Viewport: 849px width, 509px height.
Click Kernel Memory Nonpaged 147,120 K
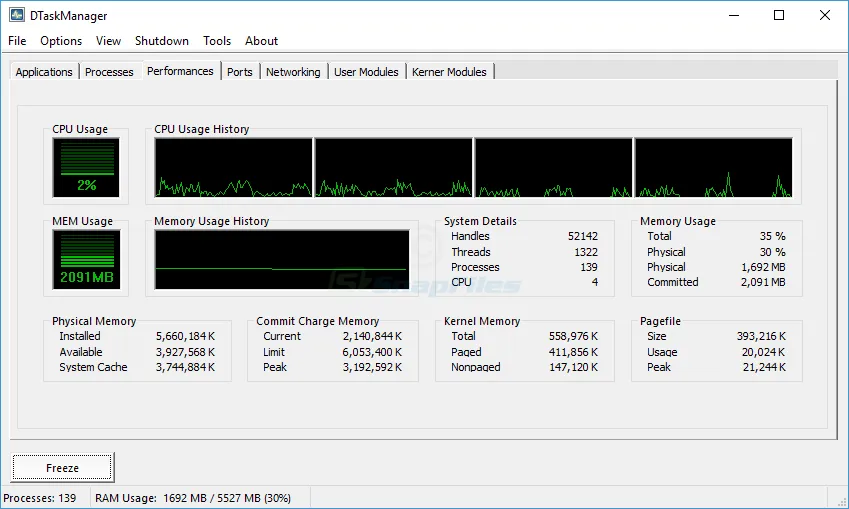pyautogui.click(x=573, y=367)
